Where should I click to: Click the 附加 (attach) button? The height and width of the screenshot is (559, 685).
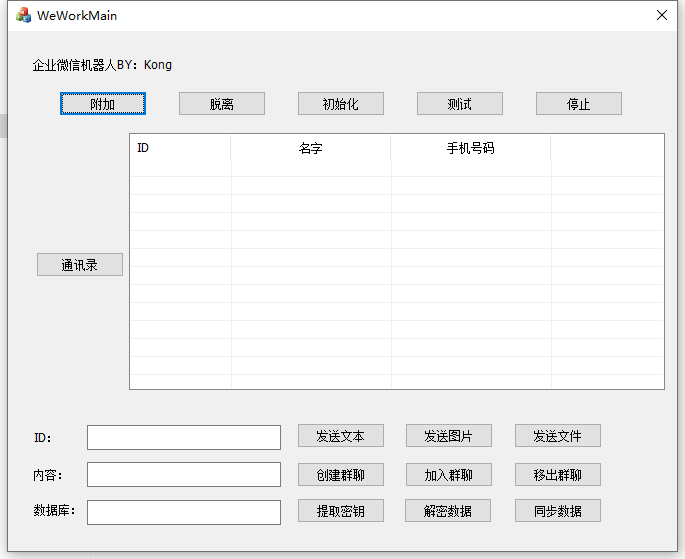103,104
